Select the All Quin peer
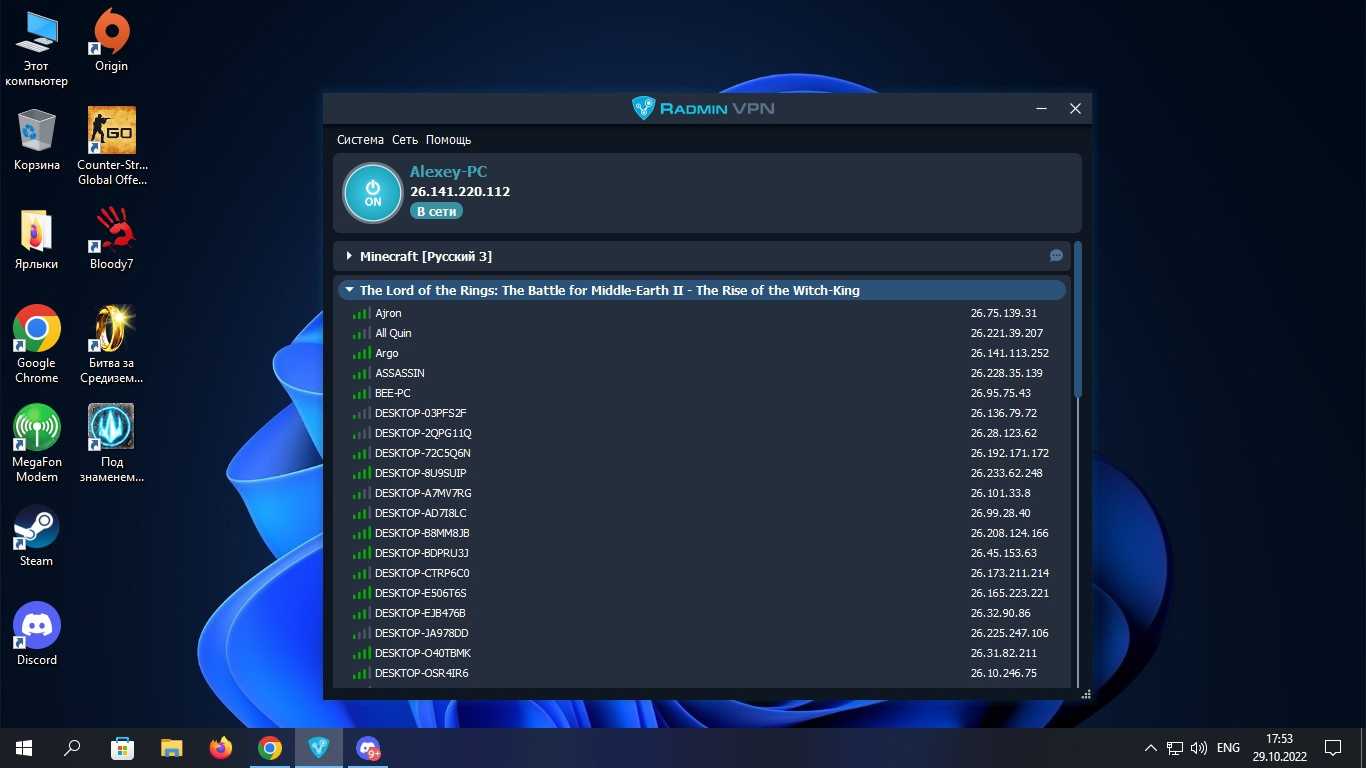Screen dimensions: 1366x768 [x=701, y=333]
